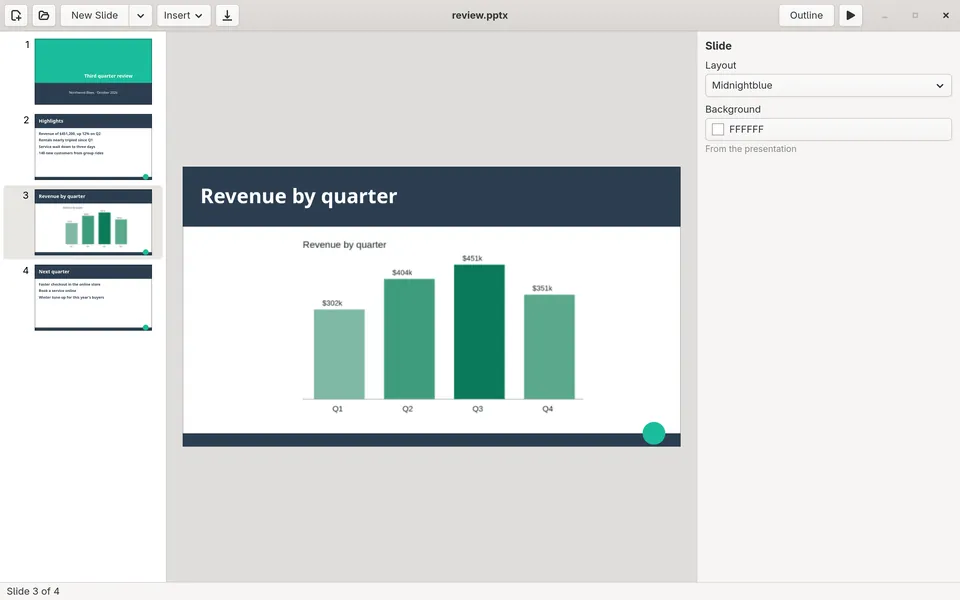Minimize the window
Viewport: 960px width, 600px height.
(884, 15)
